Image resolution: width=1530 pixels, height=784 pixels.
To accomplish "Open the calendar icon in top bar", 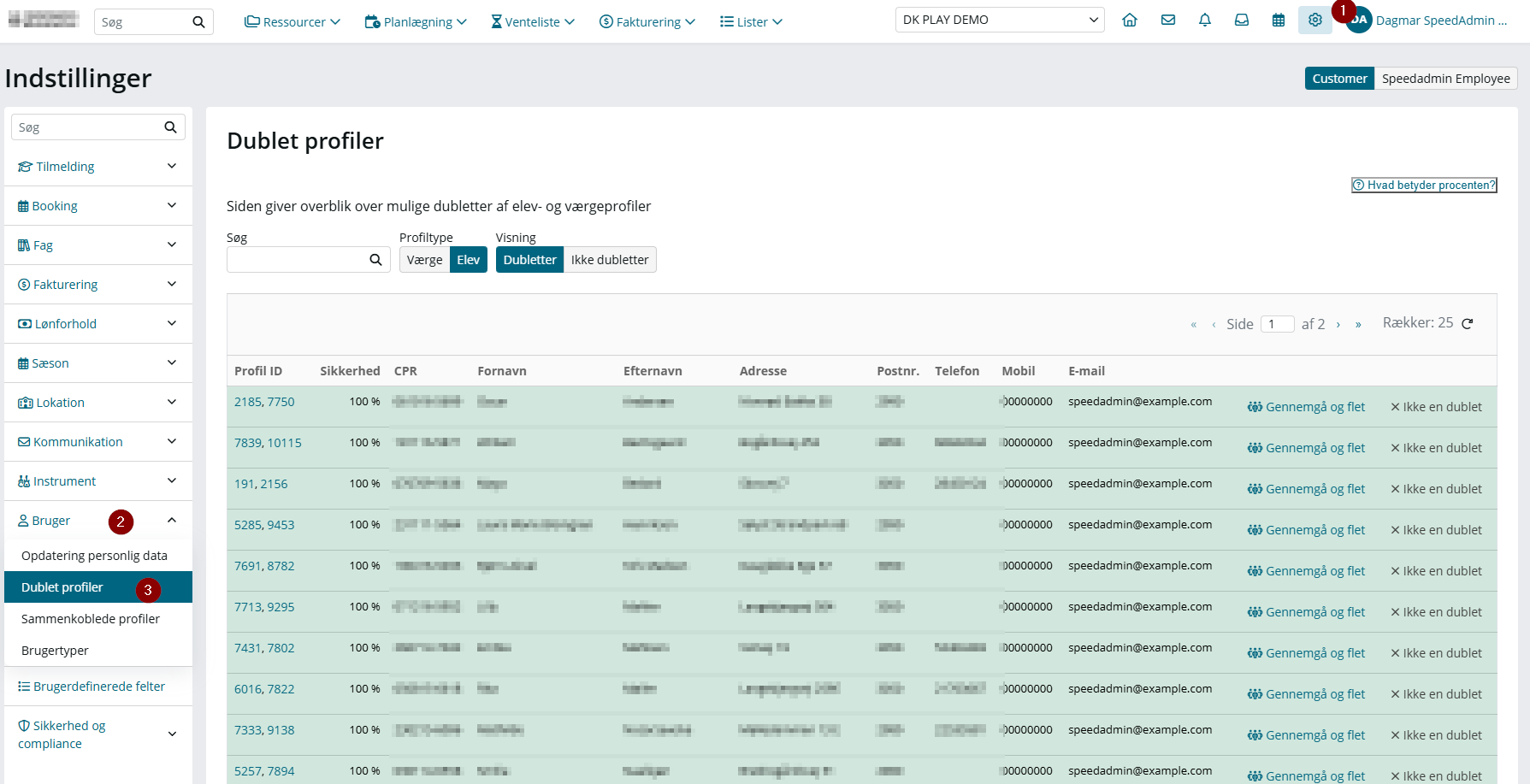I will pyautogui.click(x=1279, y=20).
